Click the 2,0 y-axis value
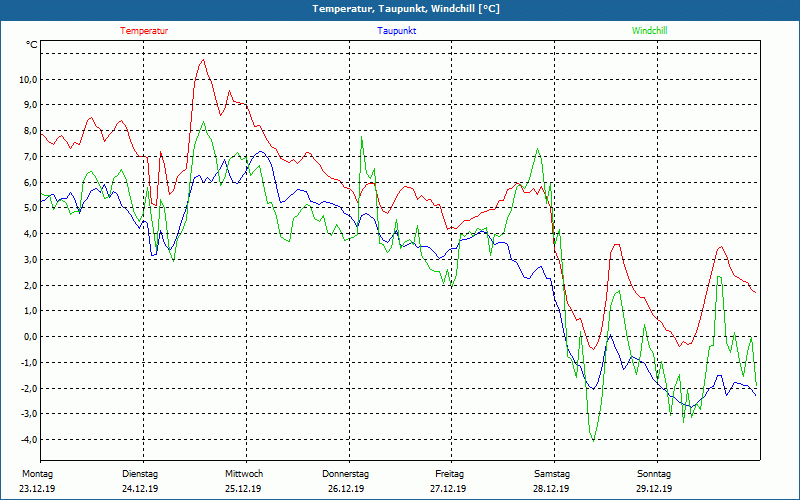Viewport: 800px width, 500px height. click(x=30, y=285)
